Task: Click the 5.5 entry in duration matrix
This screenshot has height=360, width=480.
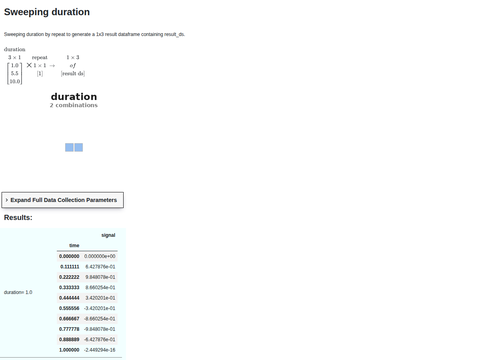Action: [15, 73]
